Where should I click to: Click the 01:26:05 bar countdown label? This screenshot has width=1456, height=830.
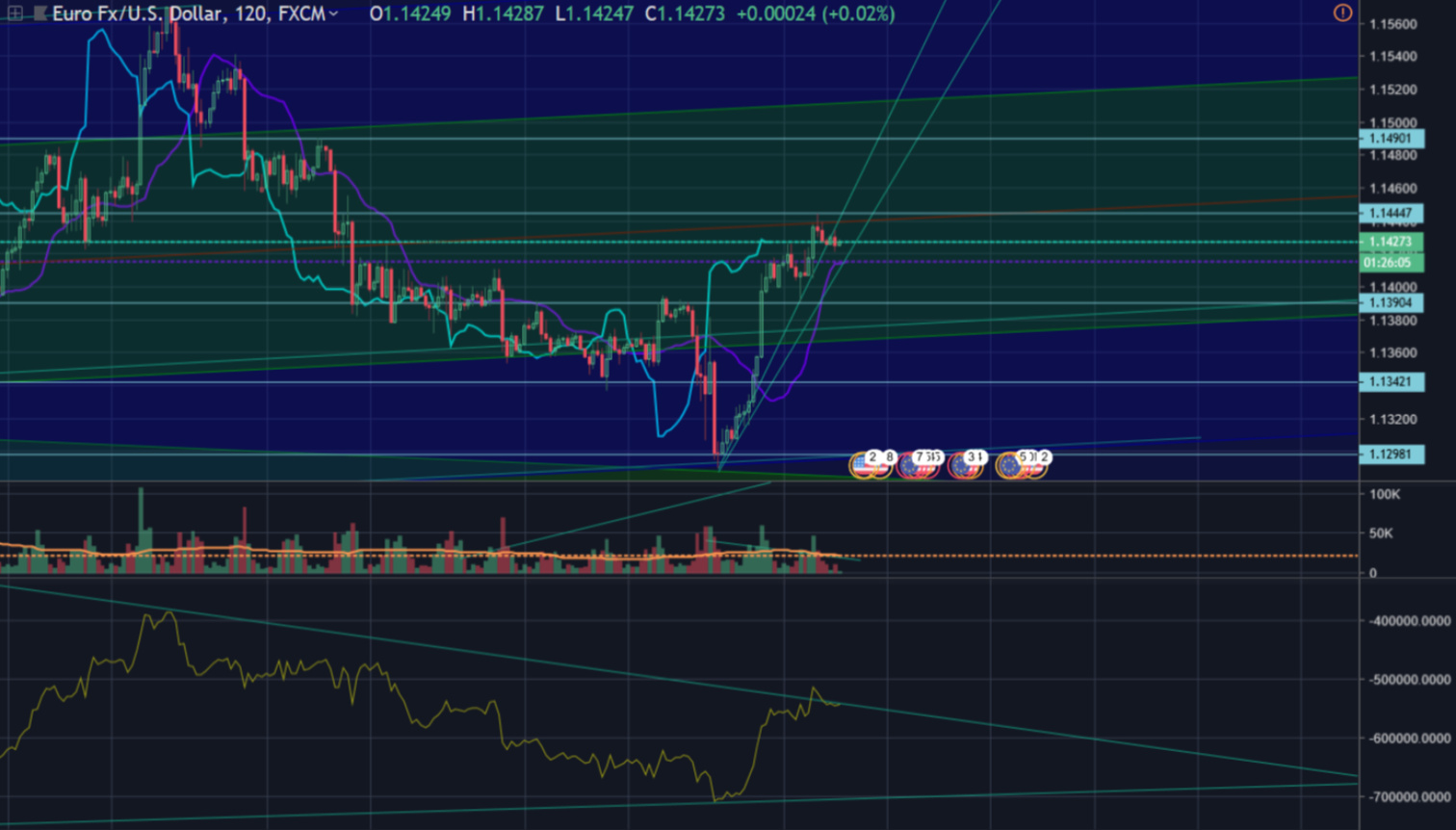1391,262
